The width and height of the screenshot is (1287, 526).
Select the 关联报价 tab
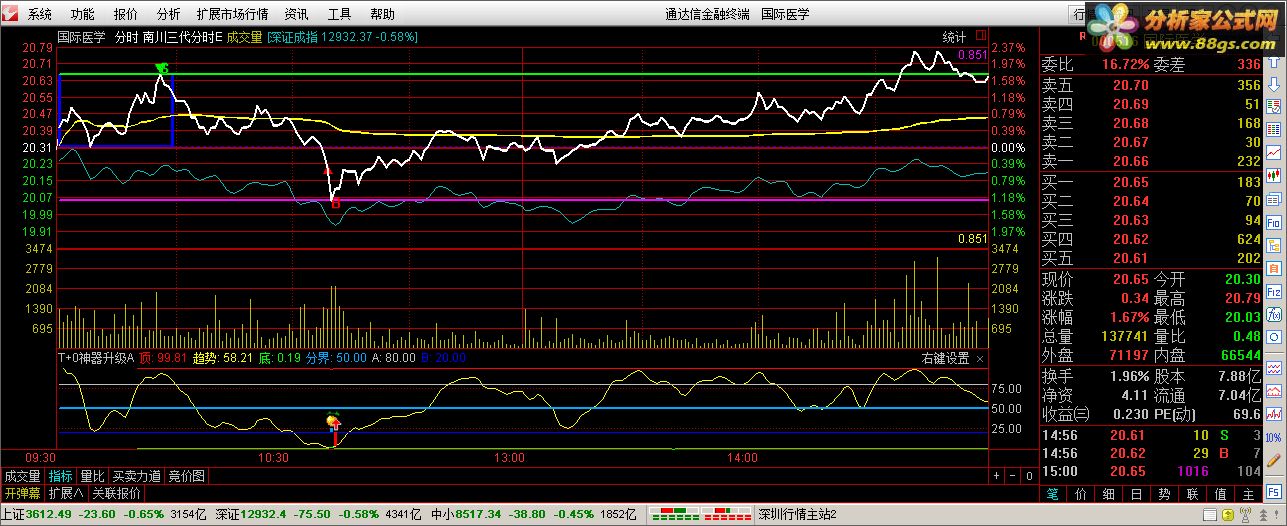117,494
